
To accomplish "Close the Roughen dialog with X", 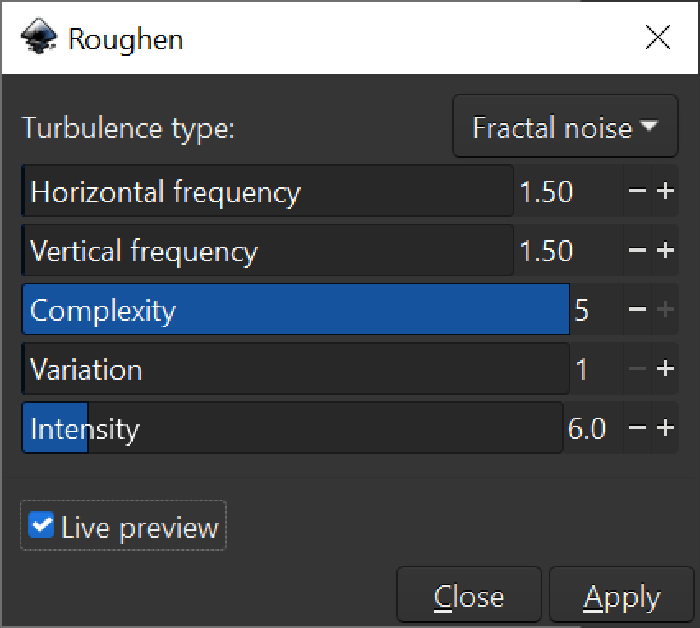I will 658,38.
